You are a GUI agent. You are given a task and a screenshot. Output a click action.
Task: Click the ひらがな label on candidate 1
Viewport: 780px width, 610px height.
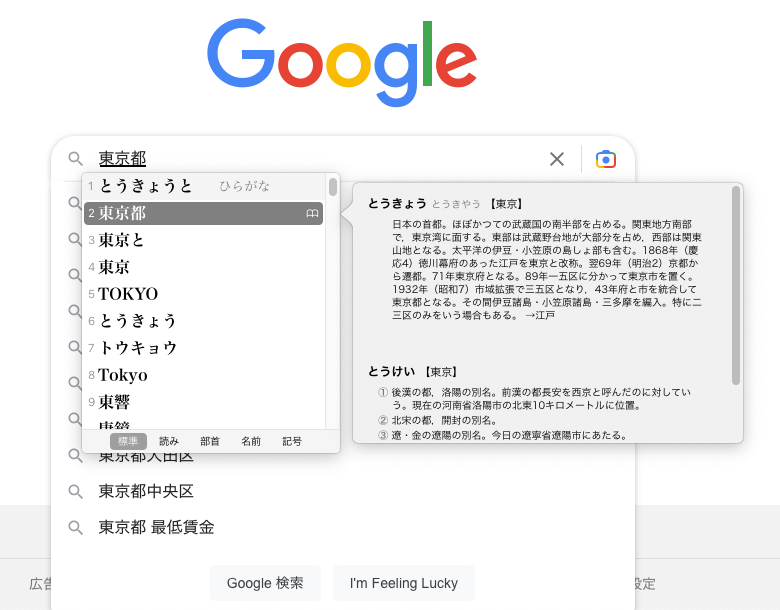[x=244, y=186]
